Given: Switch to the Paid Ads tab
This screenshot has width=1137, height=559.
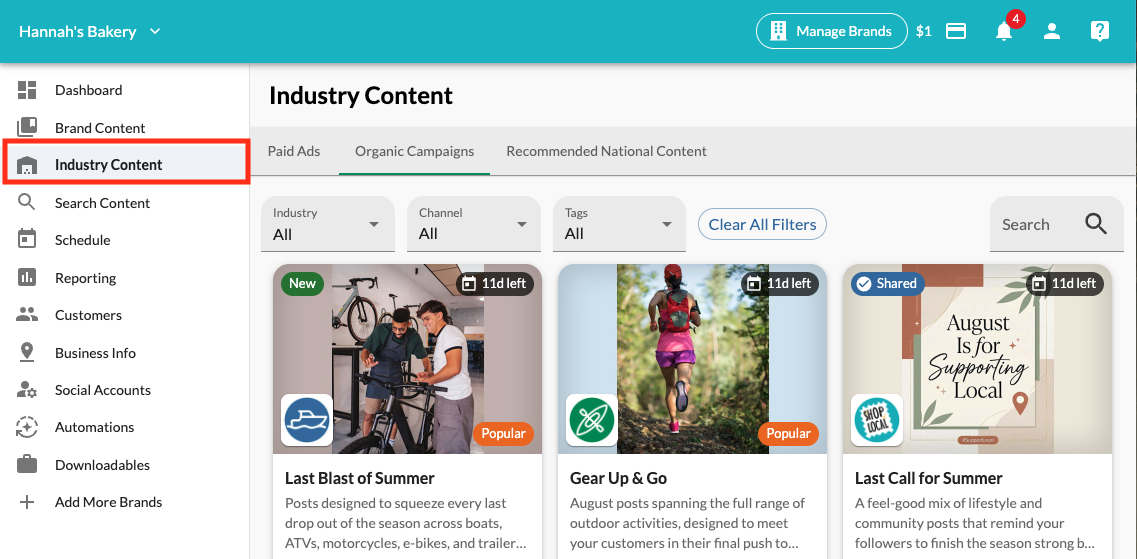Looking at the screenshot, I should click(294, 152).
